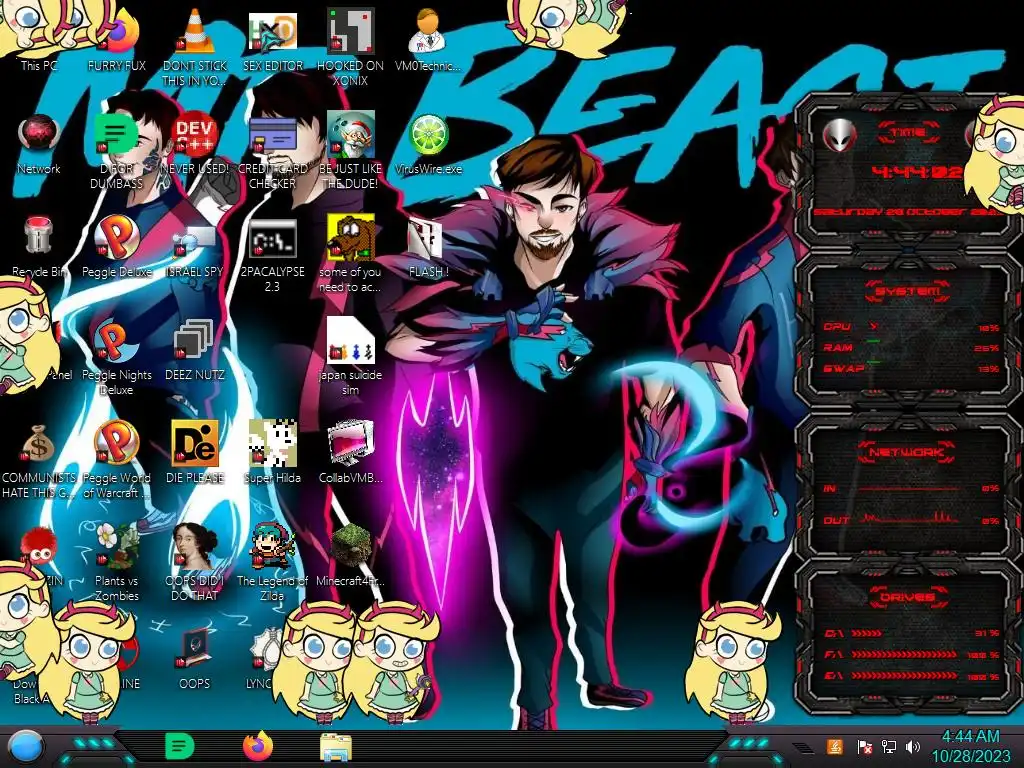Click the network IN graph row
Image resolution: width=1024 pixels, height=768 pixels.
coord(911,488)
